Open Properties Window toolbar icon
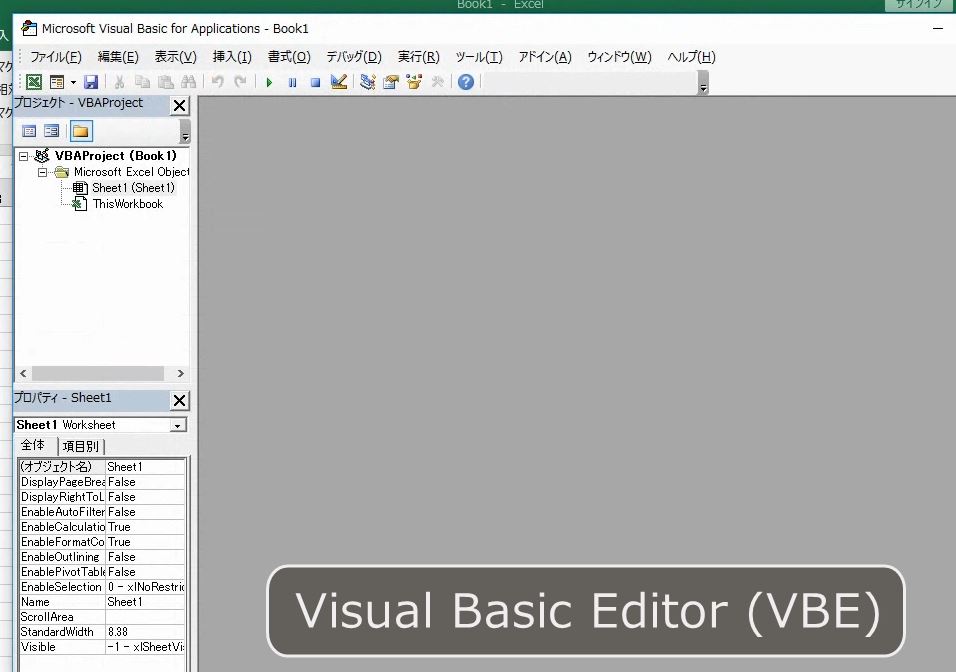 click(x=391, y=82)
